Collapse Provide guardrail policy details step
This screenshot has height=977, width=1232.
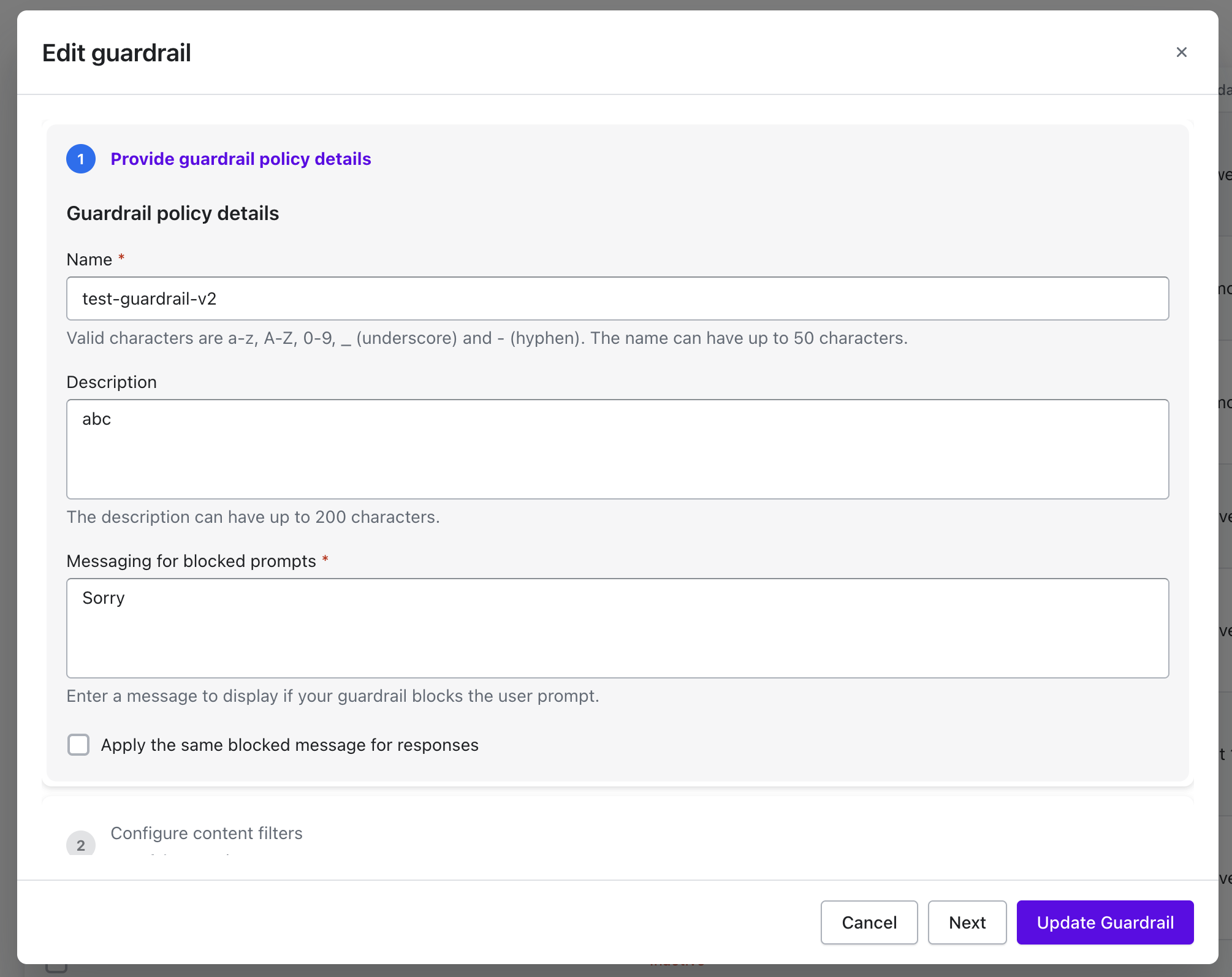[240, 159]
